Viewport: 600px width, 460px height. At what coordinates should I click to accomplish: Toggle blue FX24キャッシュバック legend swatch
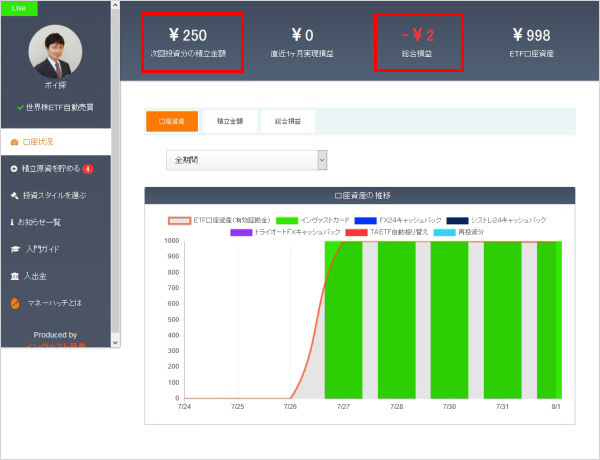pyautogui.click(x=365, y=220)
